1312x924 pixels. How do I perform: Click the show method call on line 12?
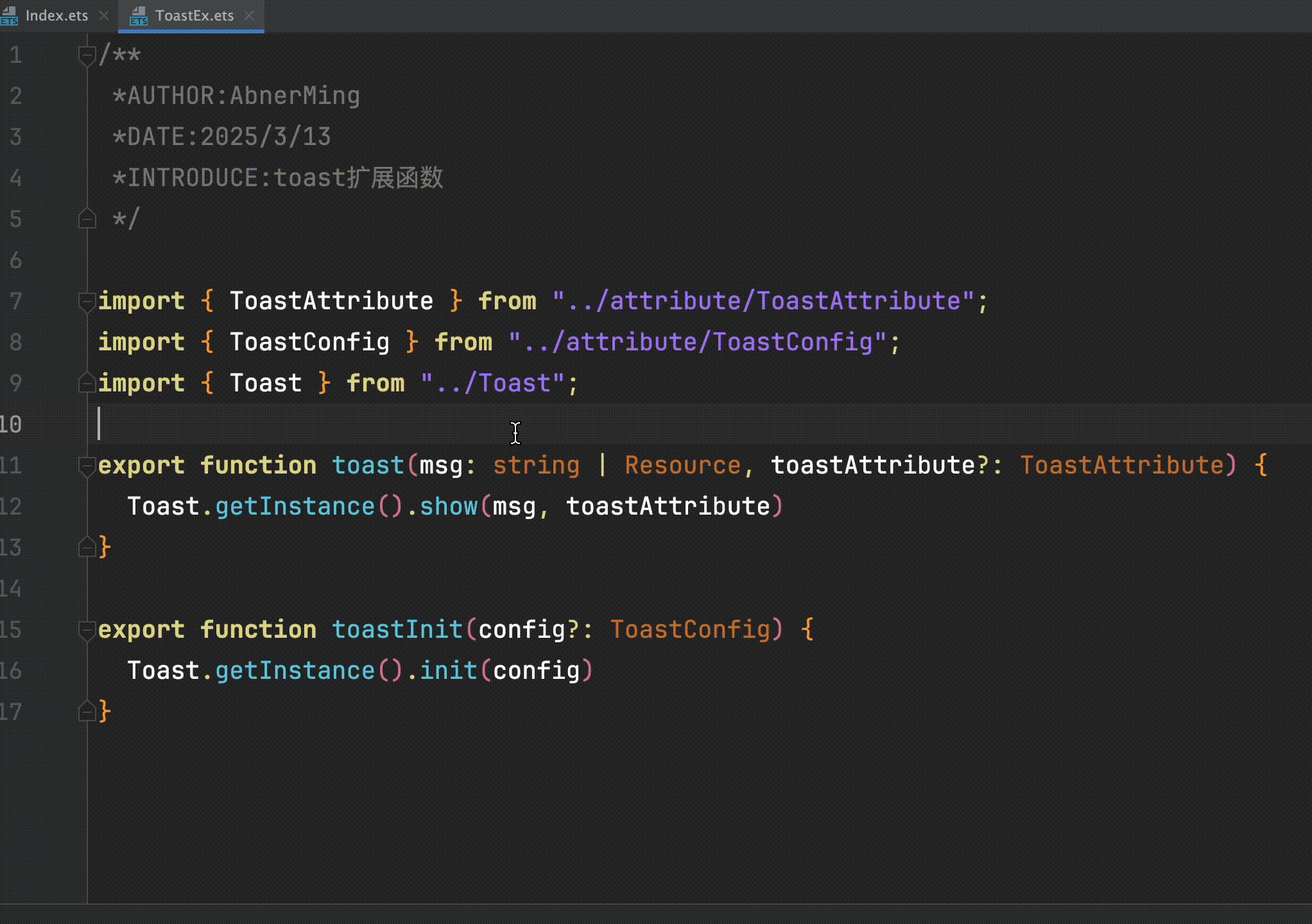[448, 506]
